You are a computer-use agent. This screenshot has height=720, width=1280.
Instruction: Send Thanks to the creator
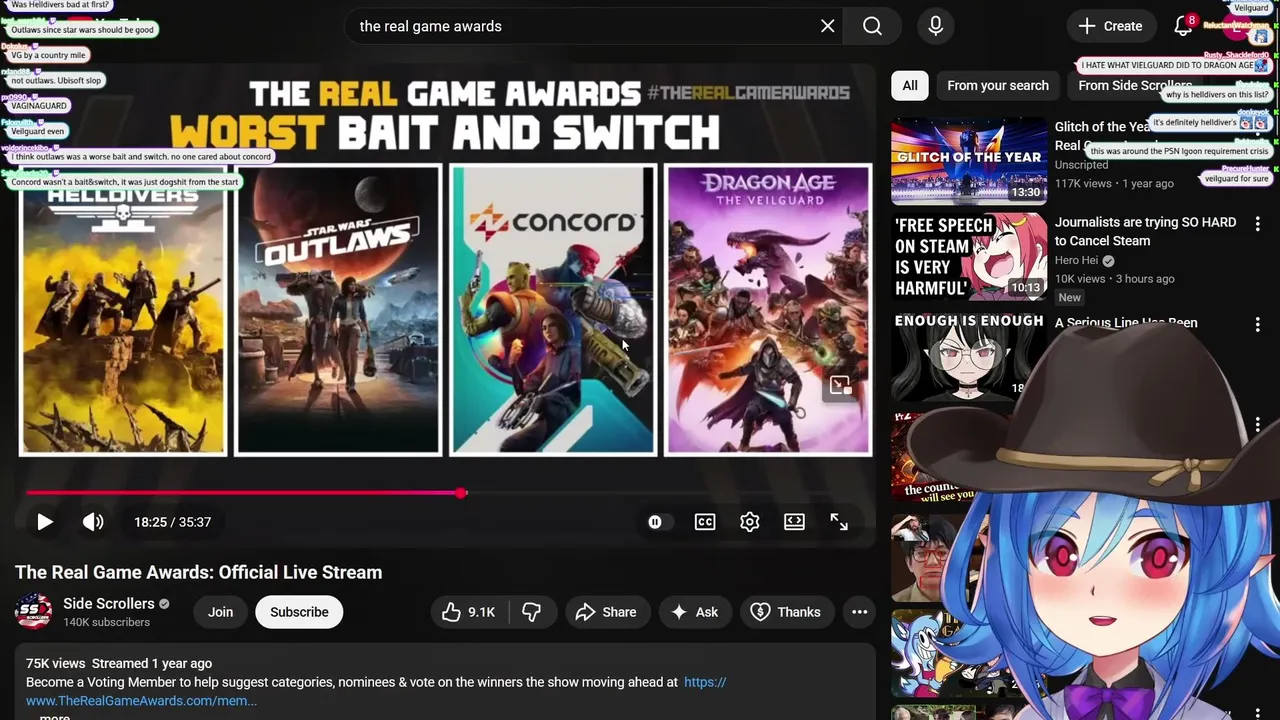tap(786, 612)
